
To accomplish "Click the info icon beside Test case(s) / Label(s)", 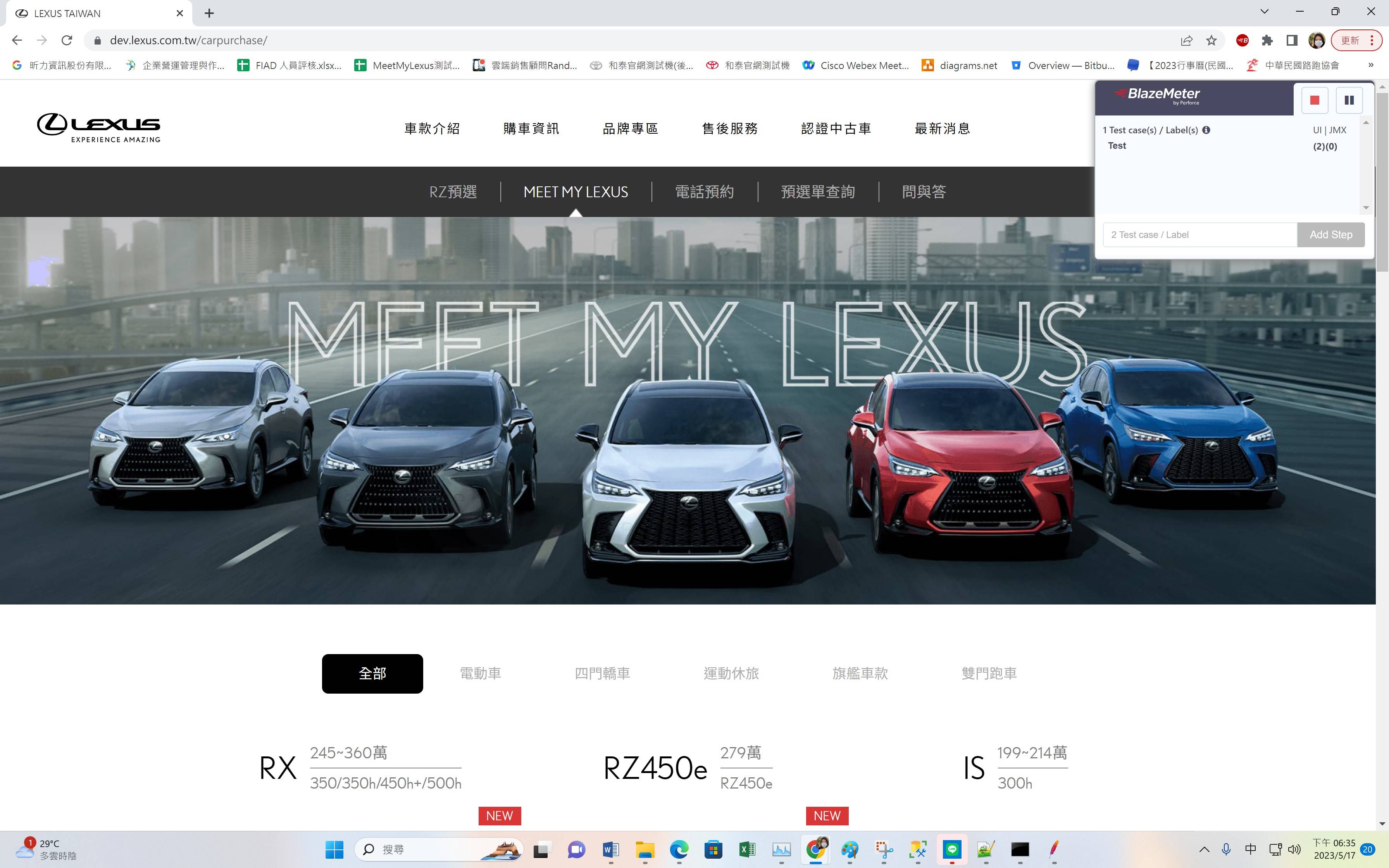I will pos(1206,130).
